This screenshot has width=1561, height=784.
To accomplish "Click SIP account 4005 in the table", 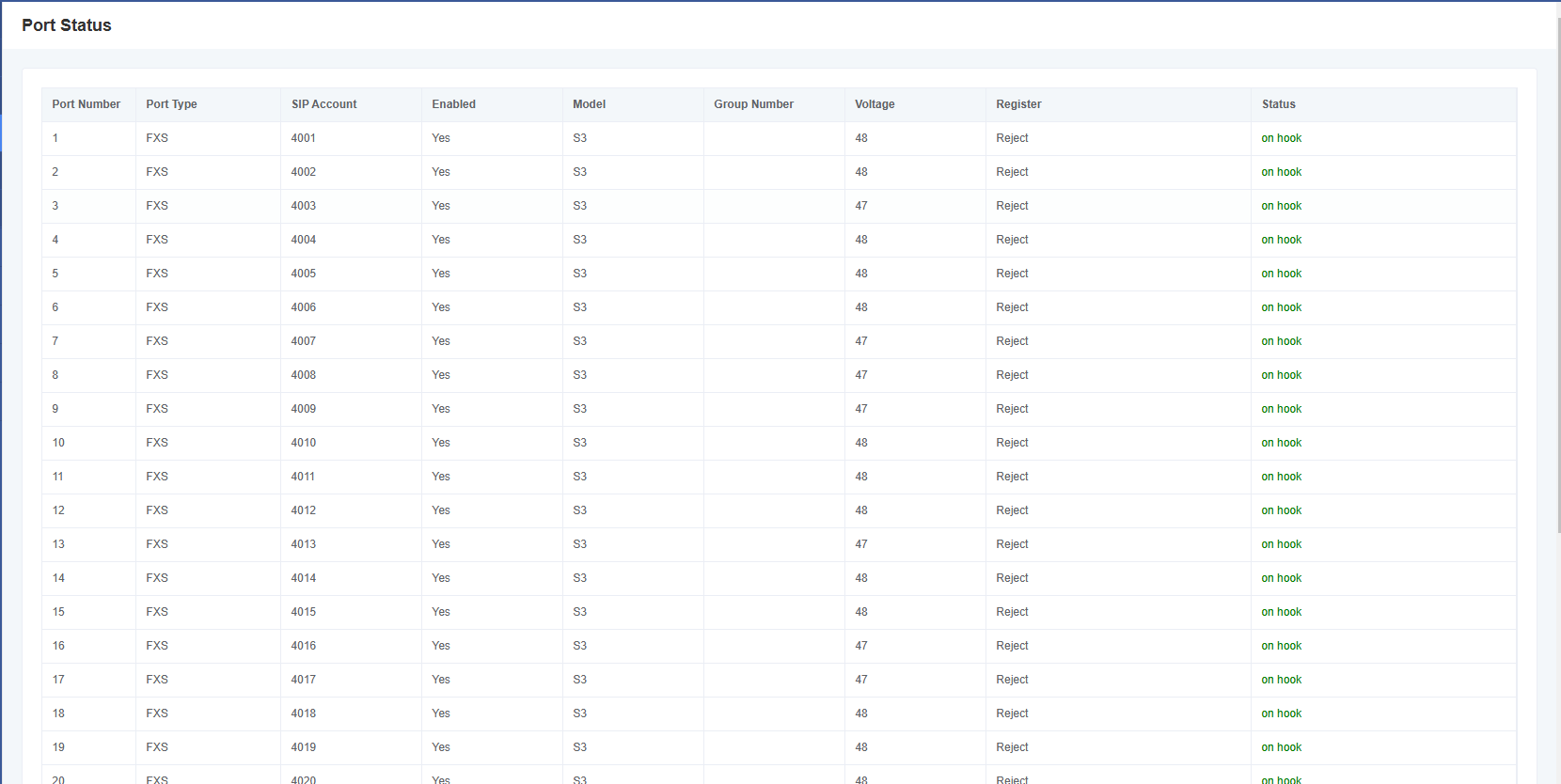I will 303,274.
